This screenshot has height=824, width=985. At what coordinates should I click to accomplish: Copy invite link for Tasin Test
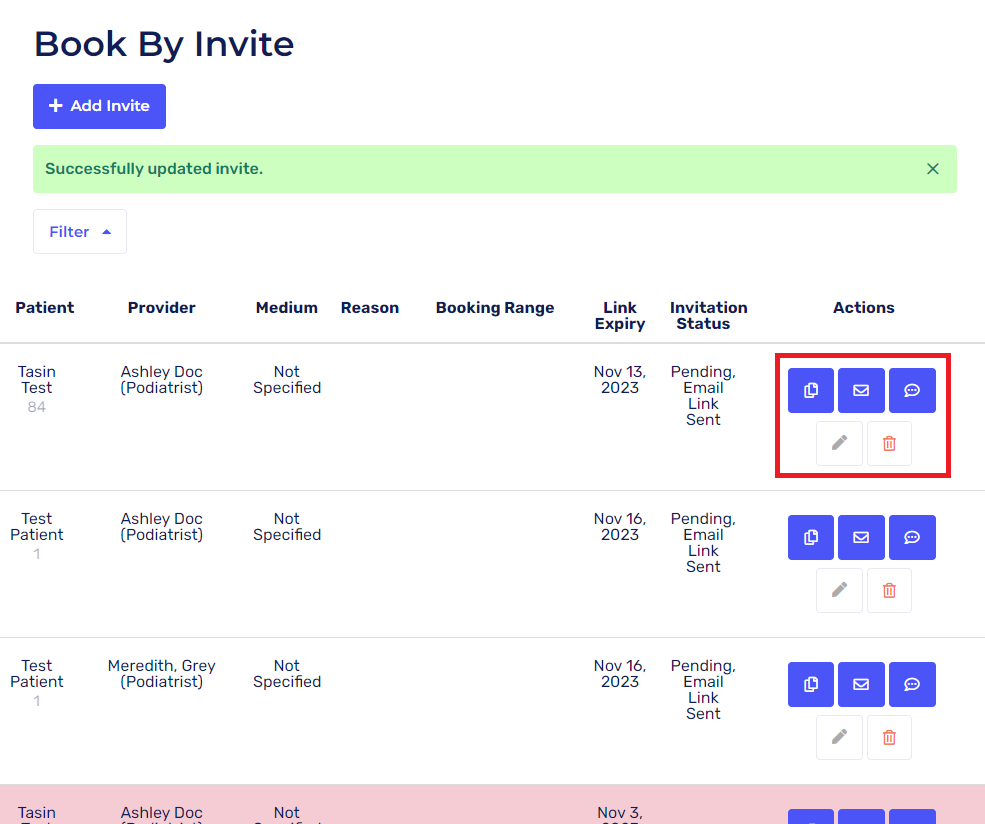pos(811,390)
